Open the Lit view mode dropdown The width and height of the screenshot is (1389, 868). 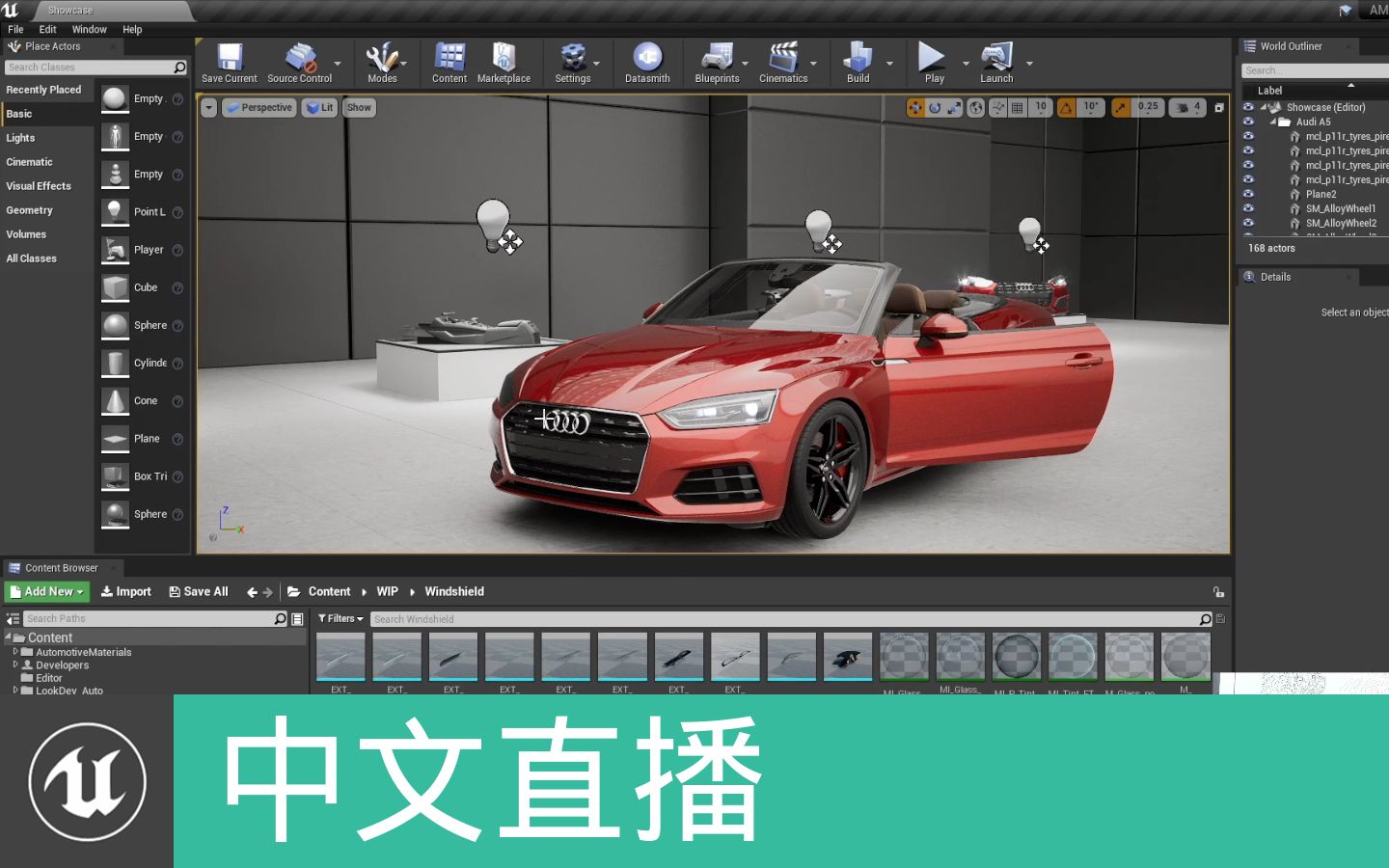click(x=319, y=108)
